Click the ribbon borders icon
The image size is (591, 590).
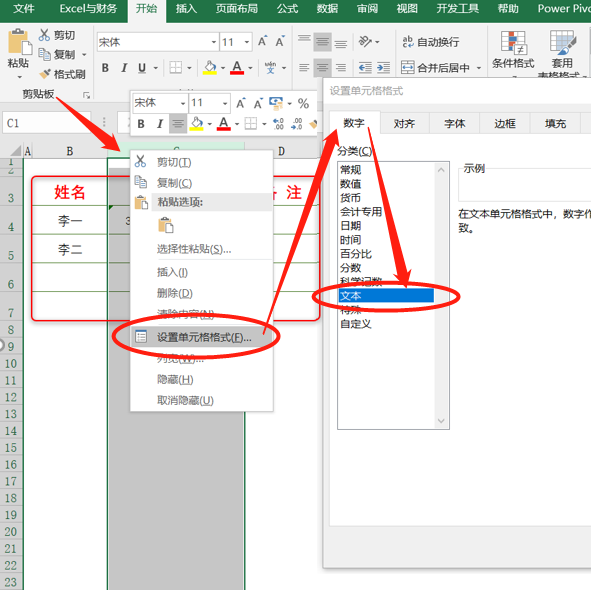point(176,68)
